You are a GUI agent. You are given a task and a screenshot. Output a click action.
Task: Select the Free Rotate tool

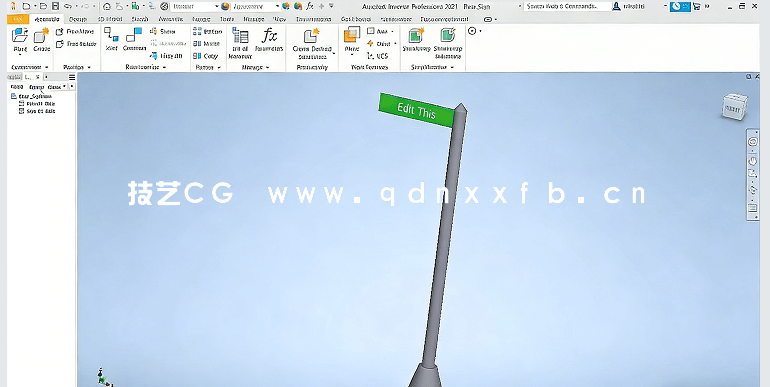(x=76, y=44)
